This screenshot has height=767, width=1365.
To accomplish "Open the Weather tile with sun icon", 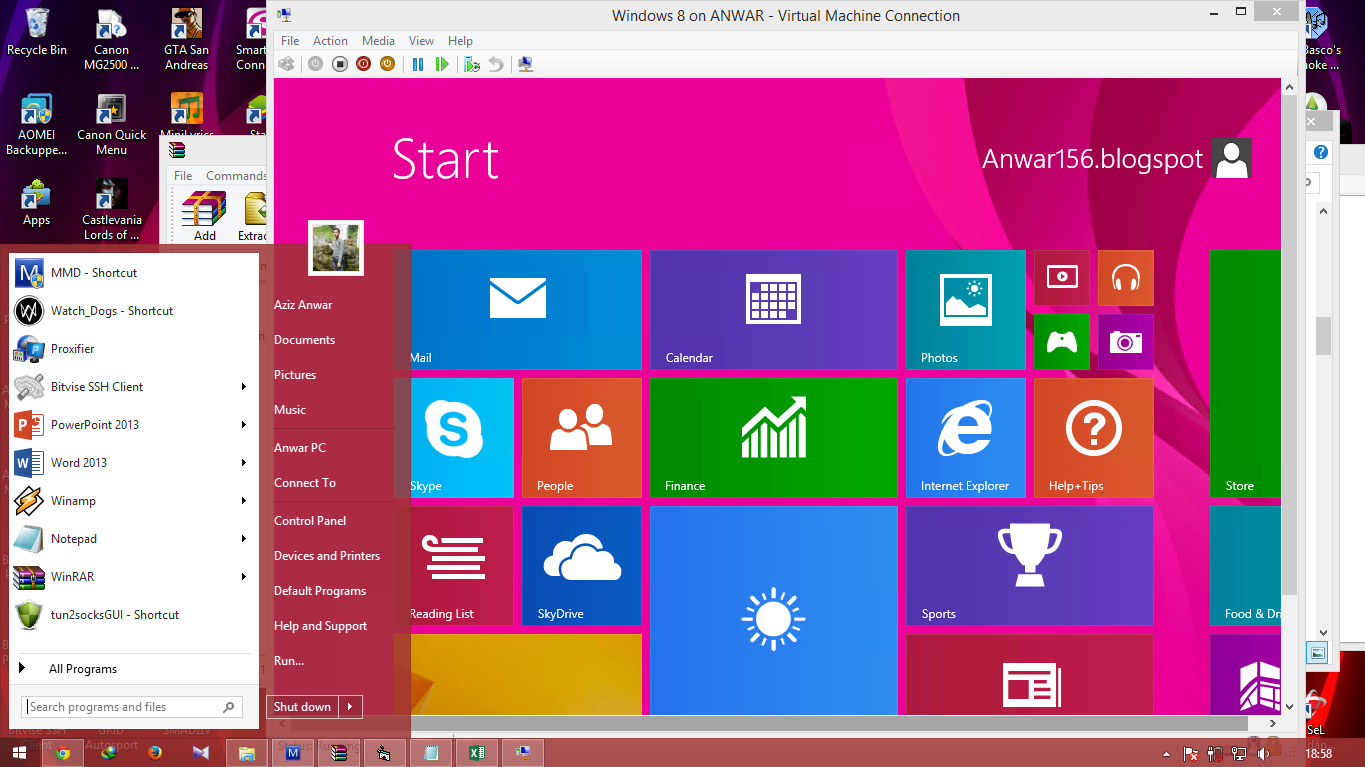I will (x=774, y=610).
